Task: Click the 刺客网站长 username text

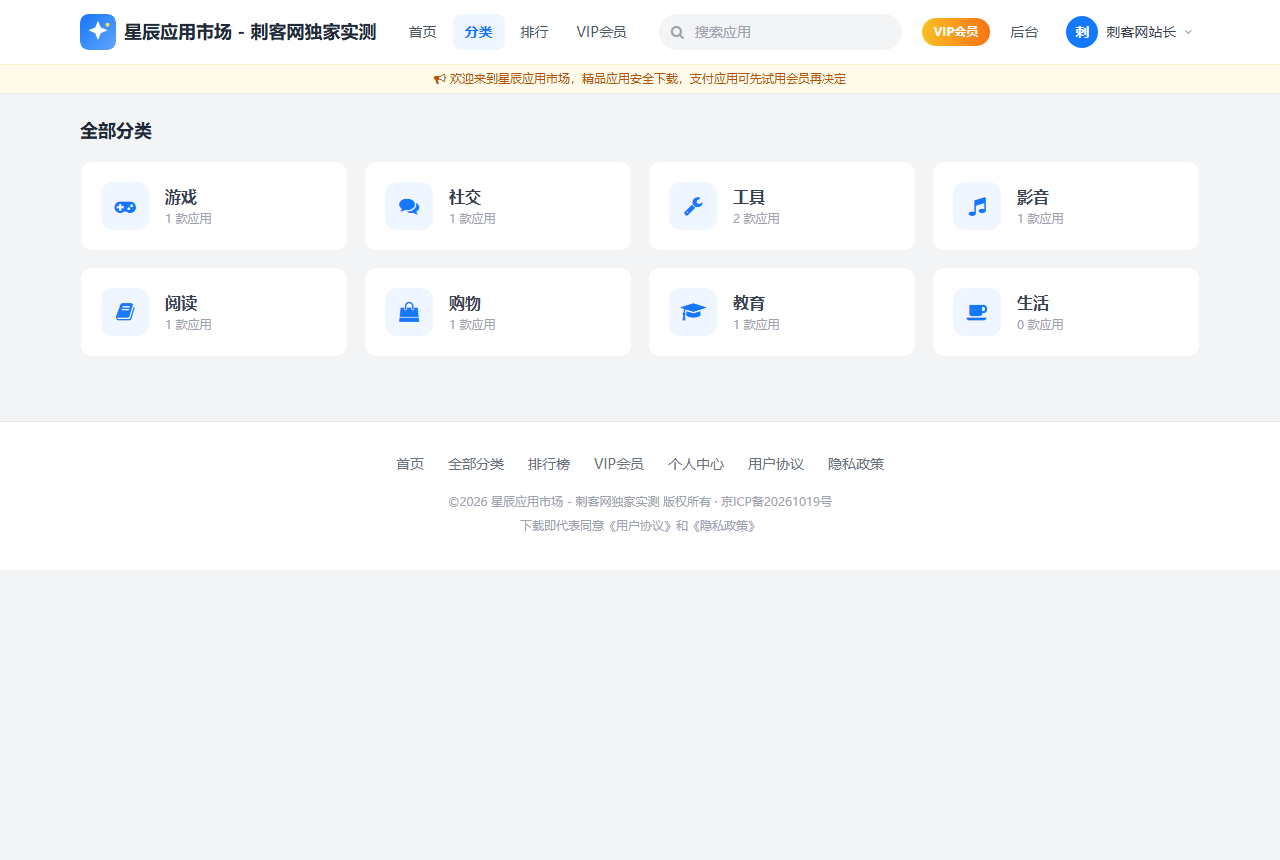Action: click(1141, 32)
